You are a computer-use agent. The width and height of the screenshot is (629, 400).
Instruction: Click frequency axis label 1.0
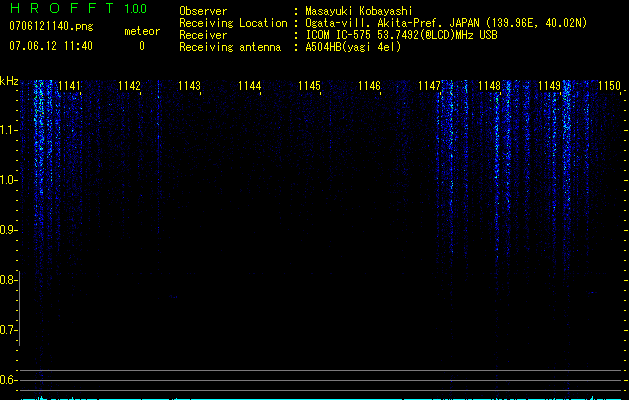point(8,180)
